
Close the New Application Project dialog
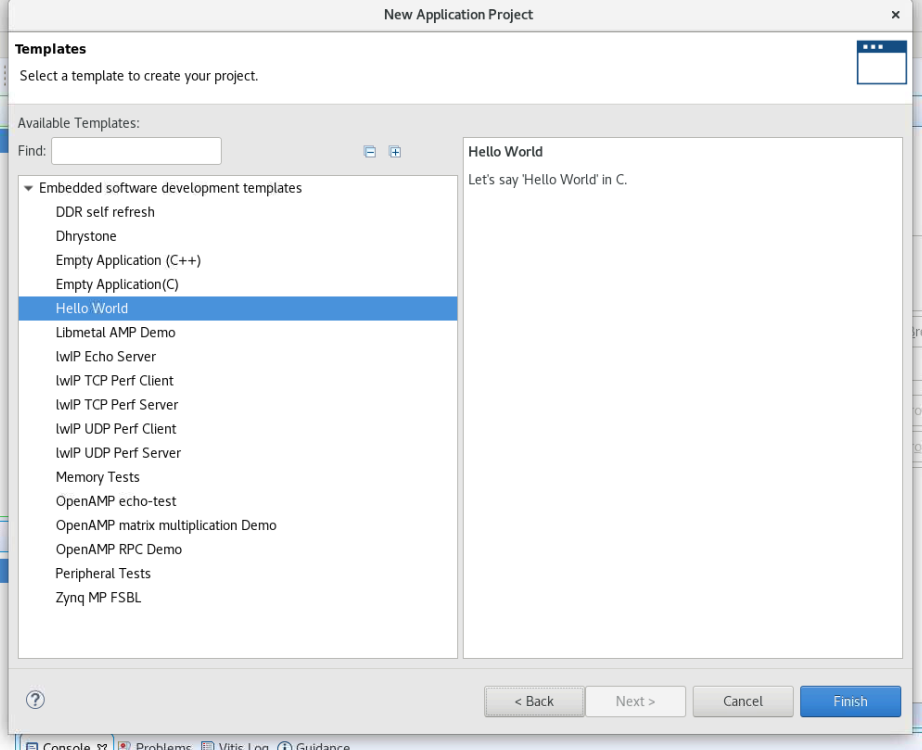(x=895, y=15)
